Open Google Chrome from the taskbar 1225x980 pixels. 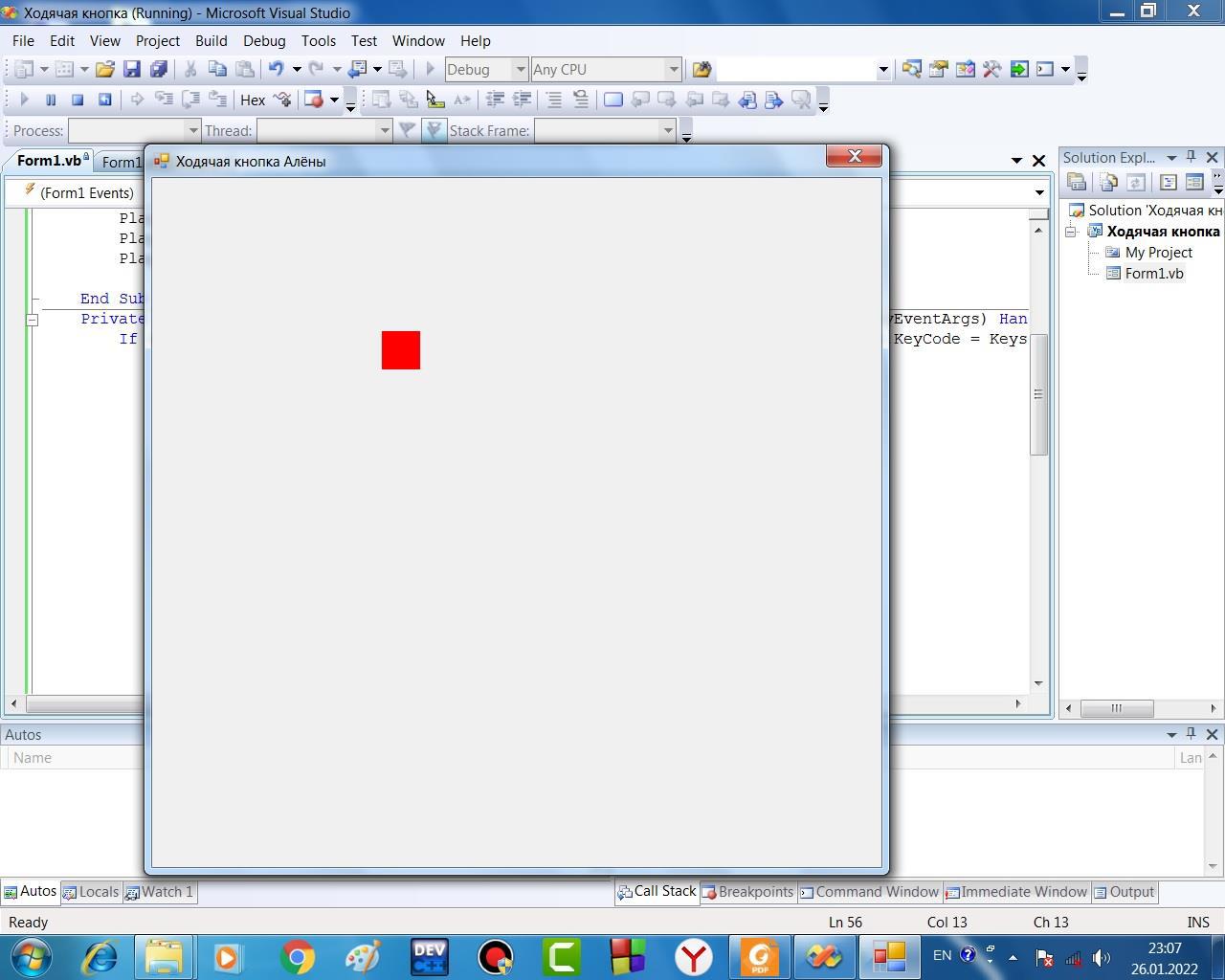point(298,957)
